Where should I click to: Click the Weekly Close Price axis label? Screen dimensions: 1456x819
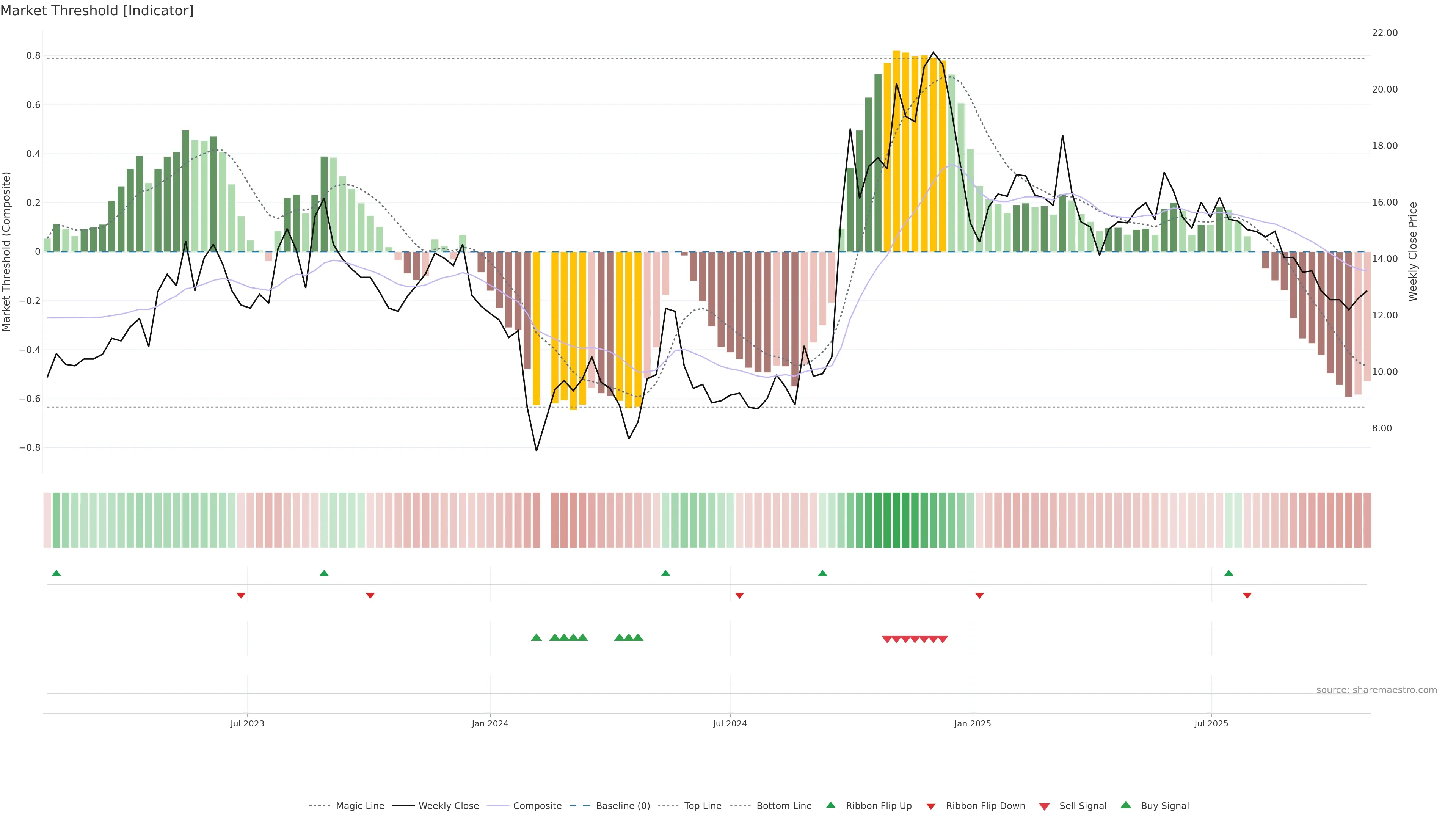(x=1412, y=251)
